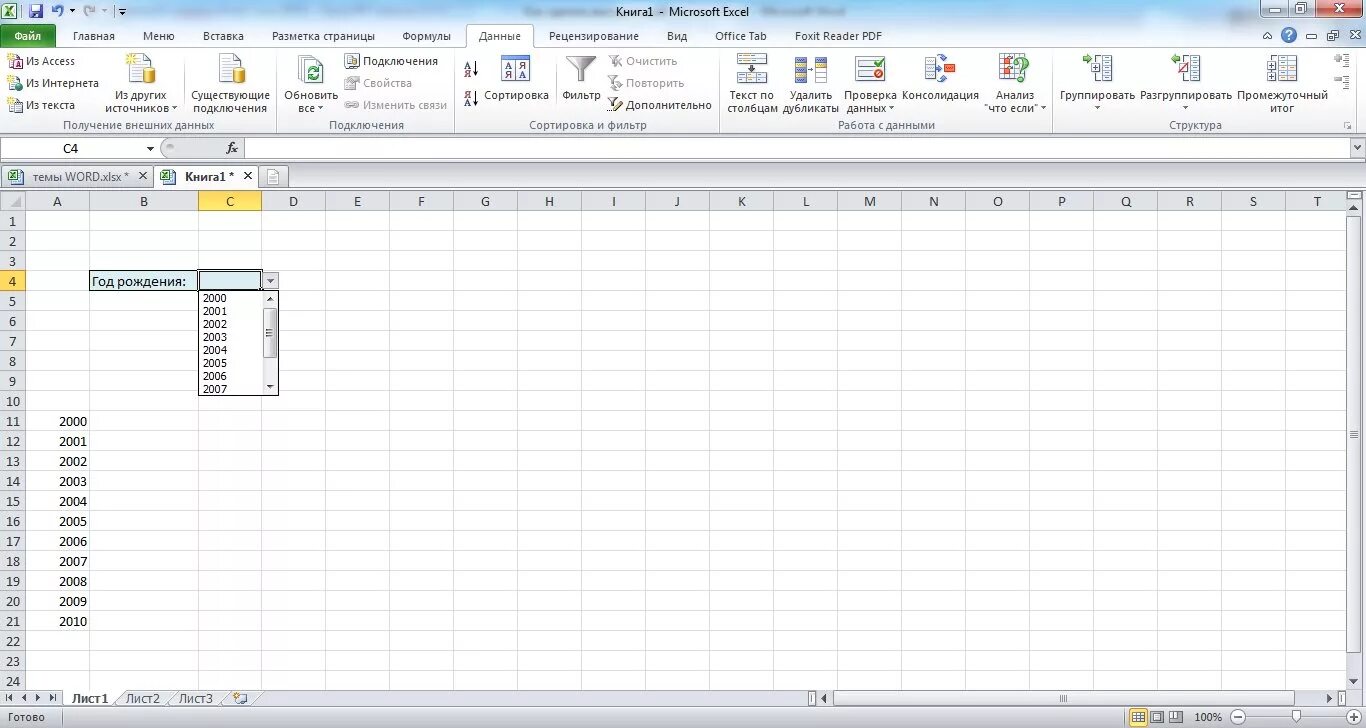
Task: Switch to Normal view in status bar
Action: coord(1138,717)
